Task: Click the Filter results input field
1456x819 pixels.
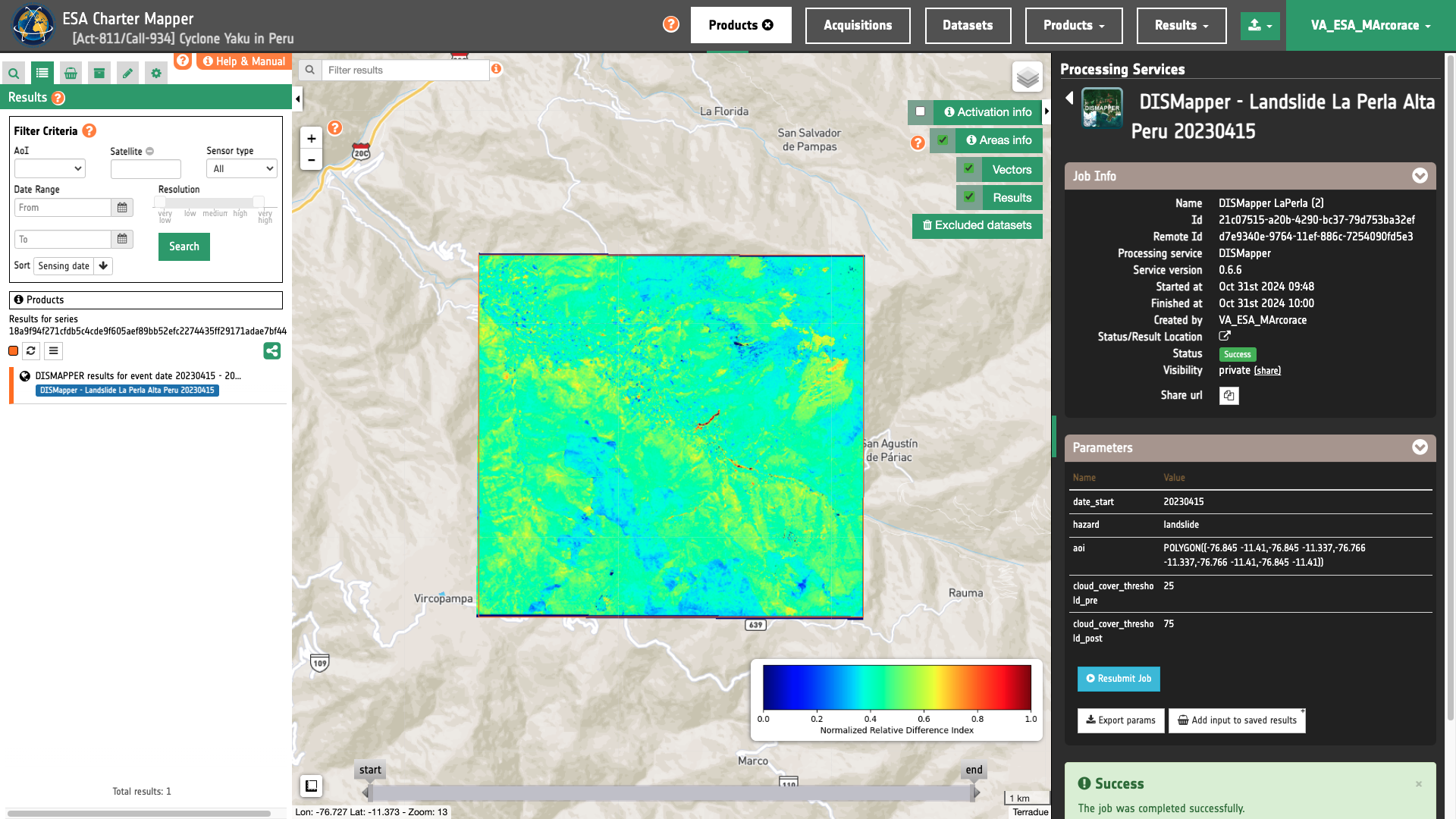Action: 405,70
